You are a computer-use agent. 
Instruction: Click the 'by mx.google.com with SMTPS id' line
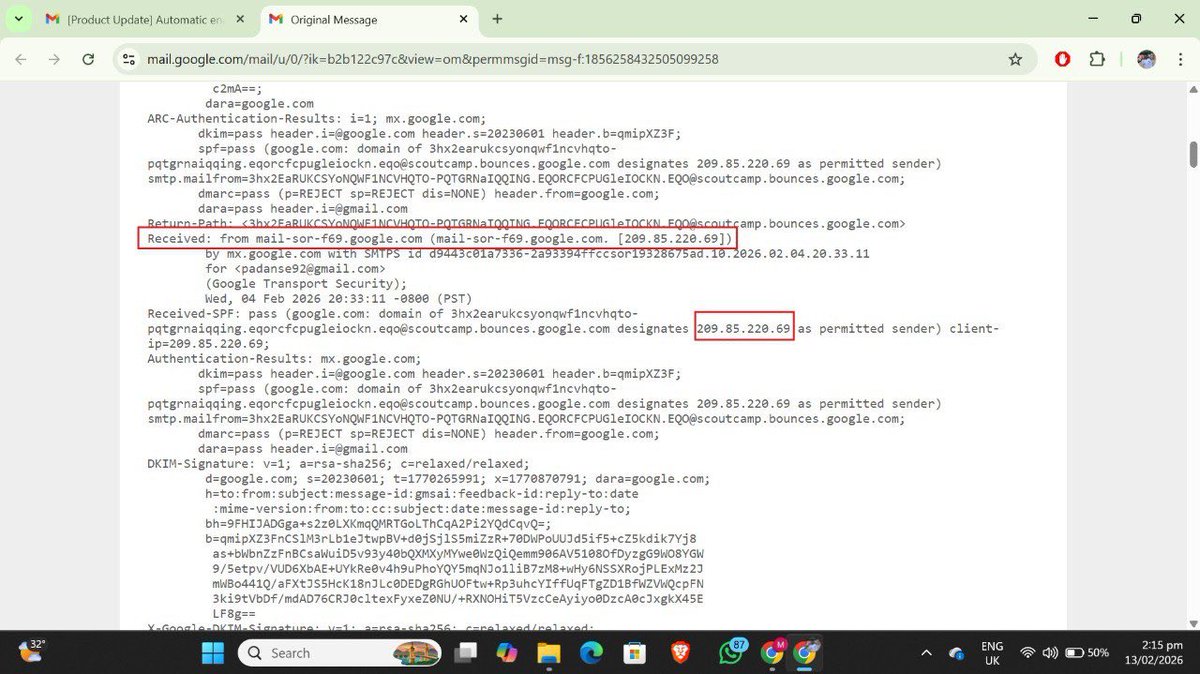[537, 254]
